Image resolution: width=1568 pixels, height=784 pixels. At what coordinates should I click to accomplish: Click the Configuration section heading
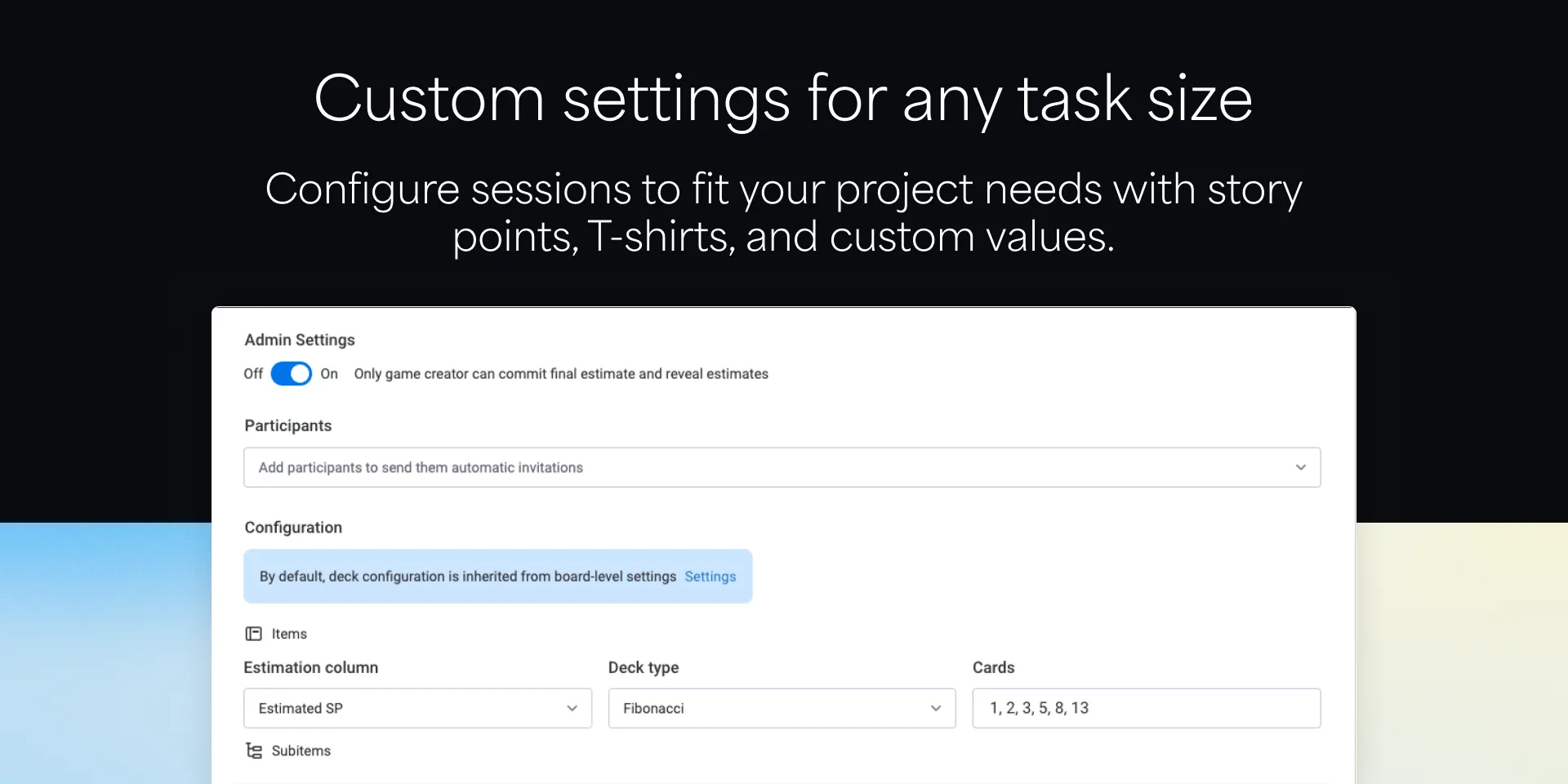click(x=293, y=528)
